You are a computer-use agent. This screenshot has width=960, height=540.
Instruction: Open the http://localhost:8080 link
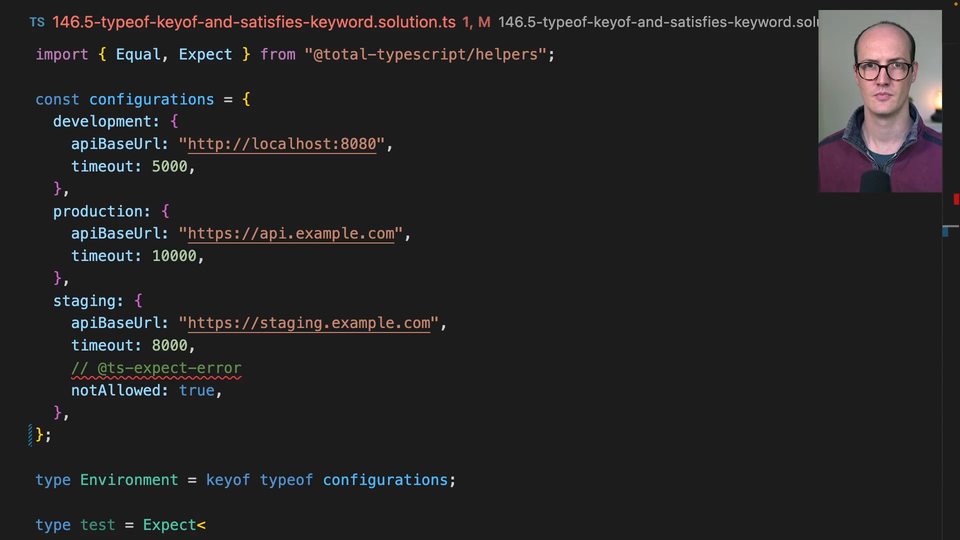[282, 144]
